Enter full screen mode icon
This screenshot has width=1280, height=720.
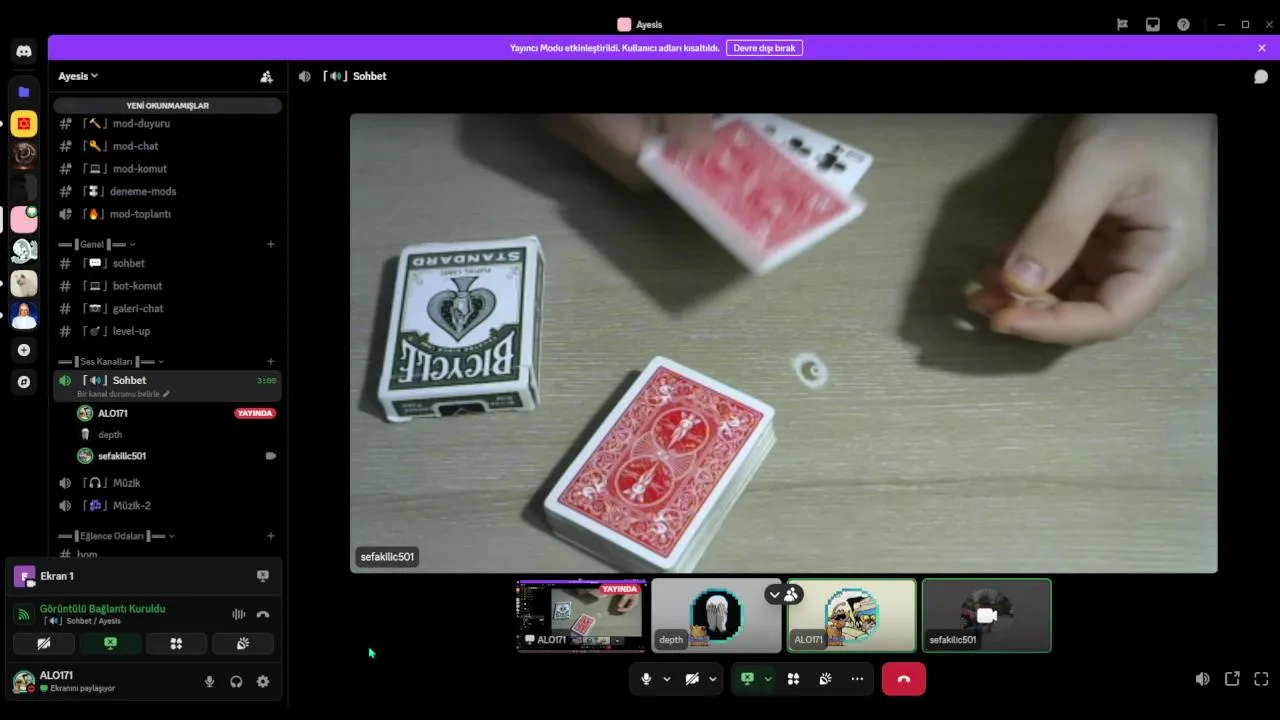pos(1261,679)
